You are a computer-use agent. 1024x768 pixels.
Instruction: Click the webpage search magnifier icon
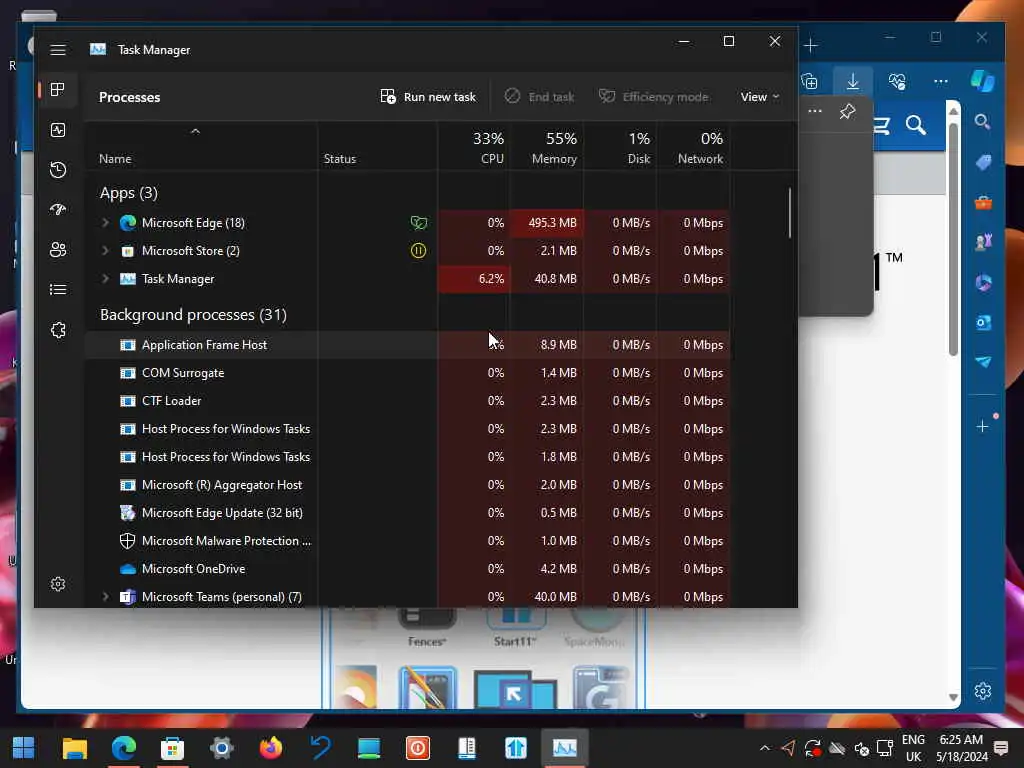[x=916, y=125]
